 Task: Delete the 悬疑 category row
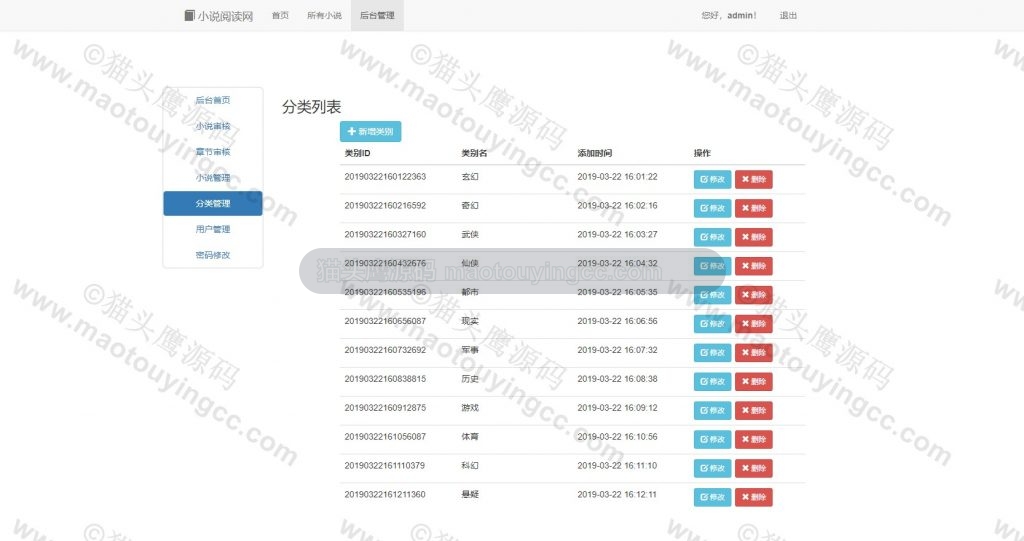point(754,497)
